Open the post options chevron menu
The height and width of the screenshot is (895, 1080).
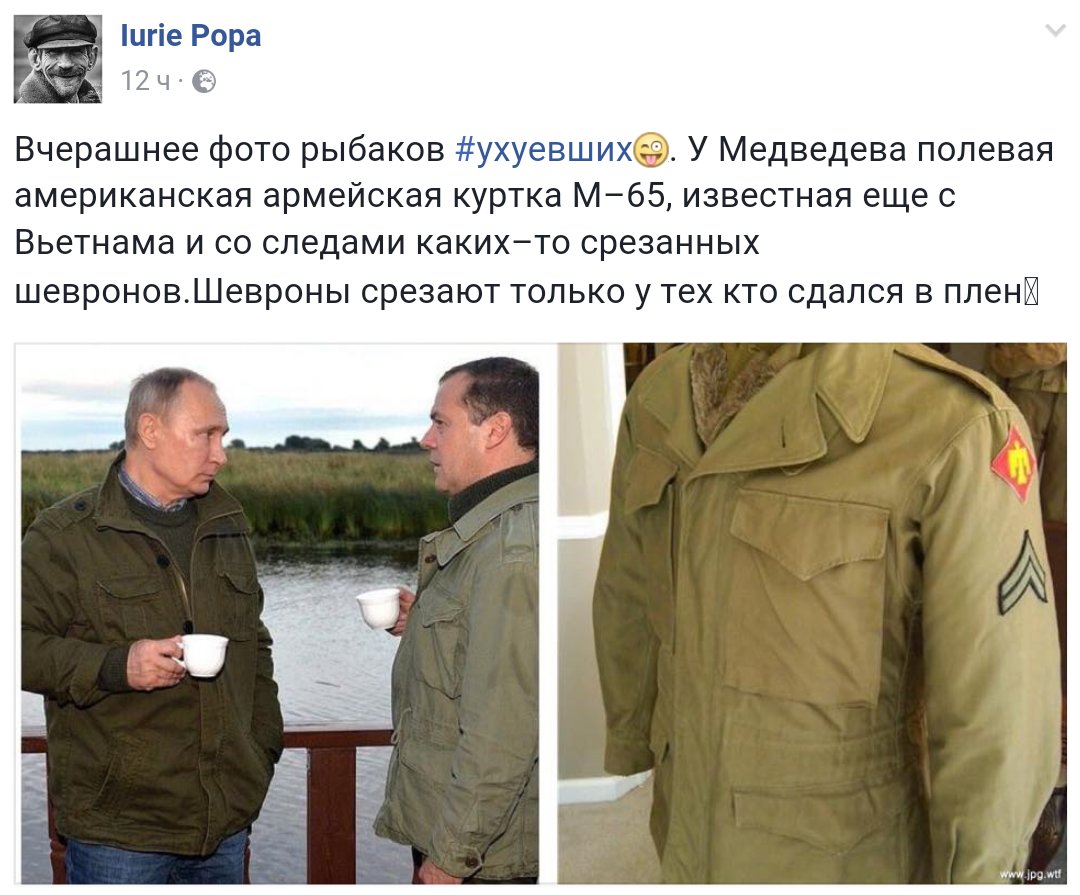1055,30
